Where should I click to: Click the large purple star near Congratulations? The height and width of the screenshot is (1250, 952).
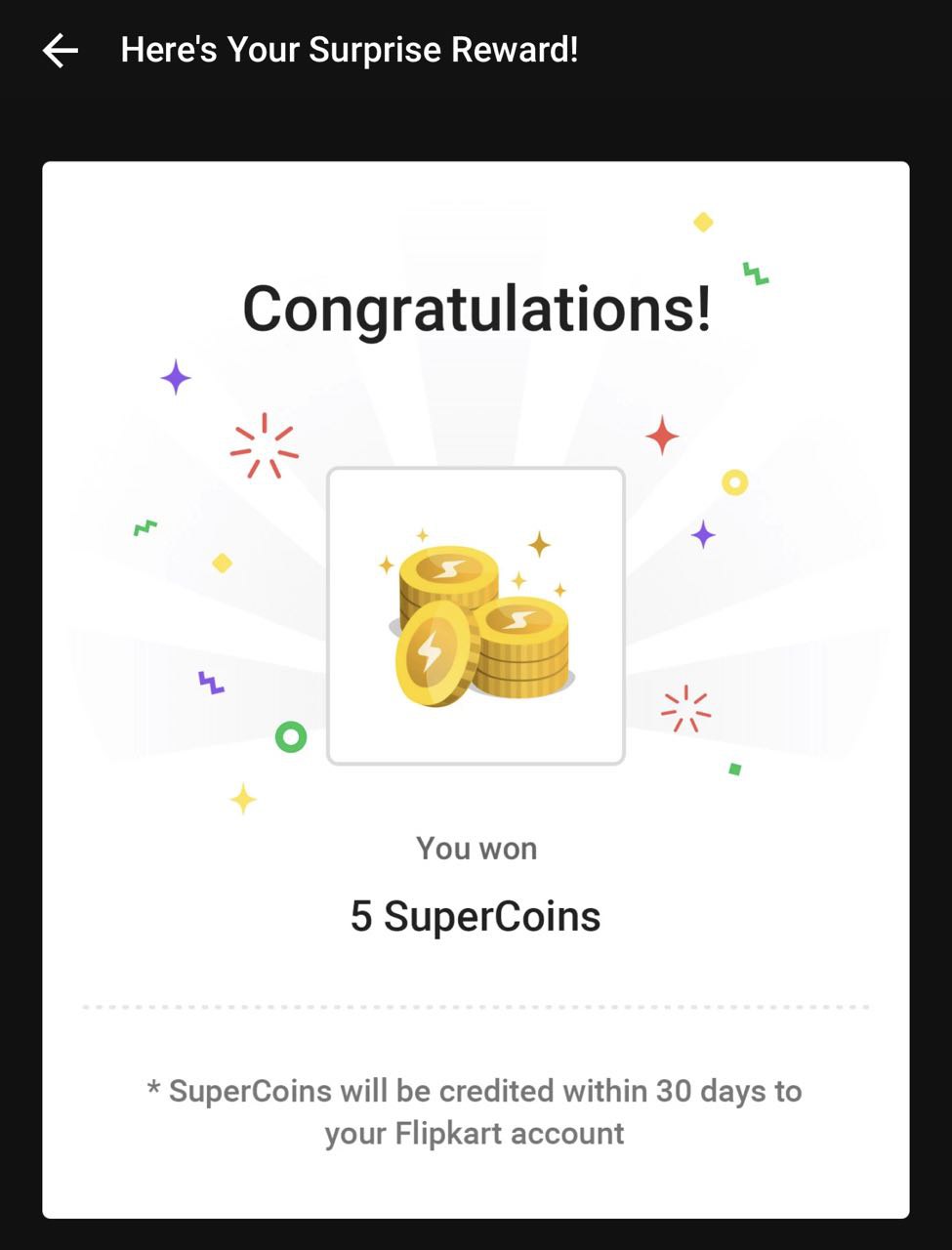(x=176, y=377)
